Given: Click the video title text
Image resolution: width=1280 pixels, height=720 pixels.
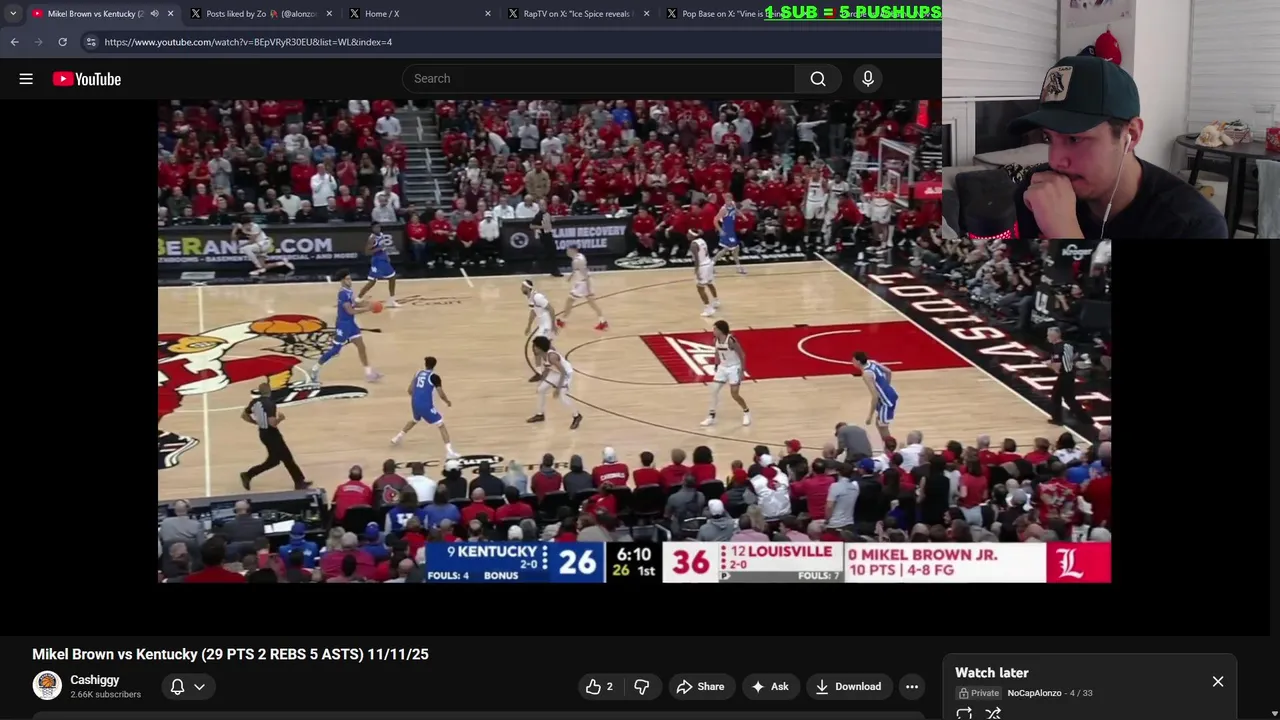Looking at the screenshot, I should point(230,654).
